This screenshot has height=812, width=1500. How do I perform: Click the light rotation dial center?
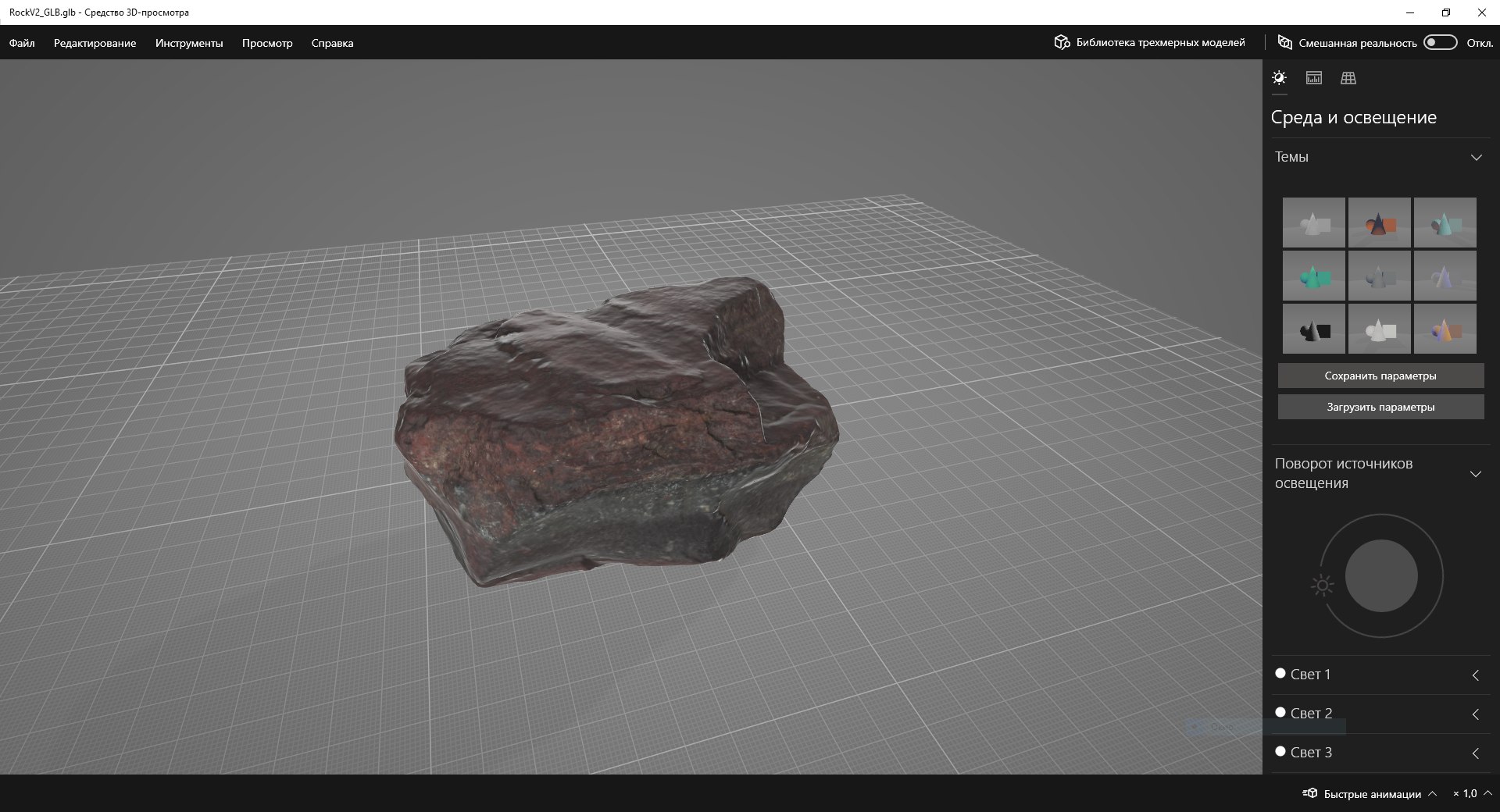point(1381,576)
